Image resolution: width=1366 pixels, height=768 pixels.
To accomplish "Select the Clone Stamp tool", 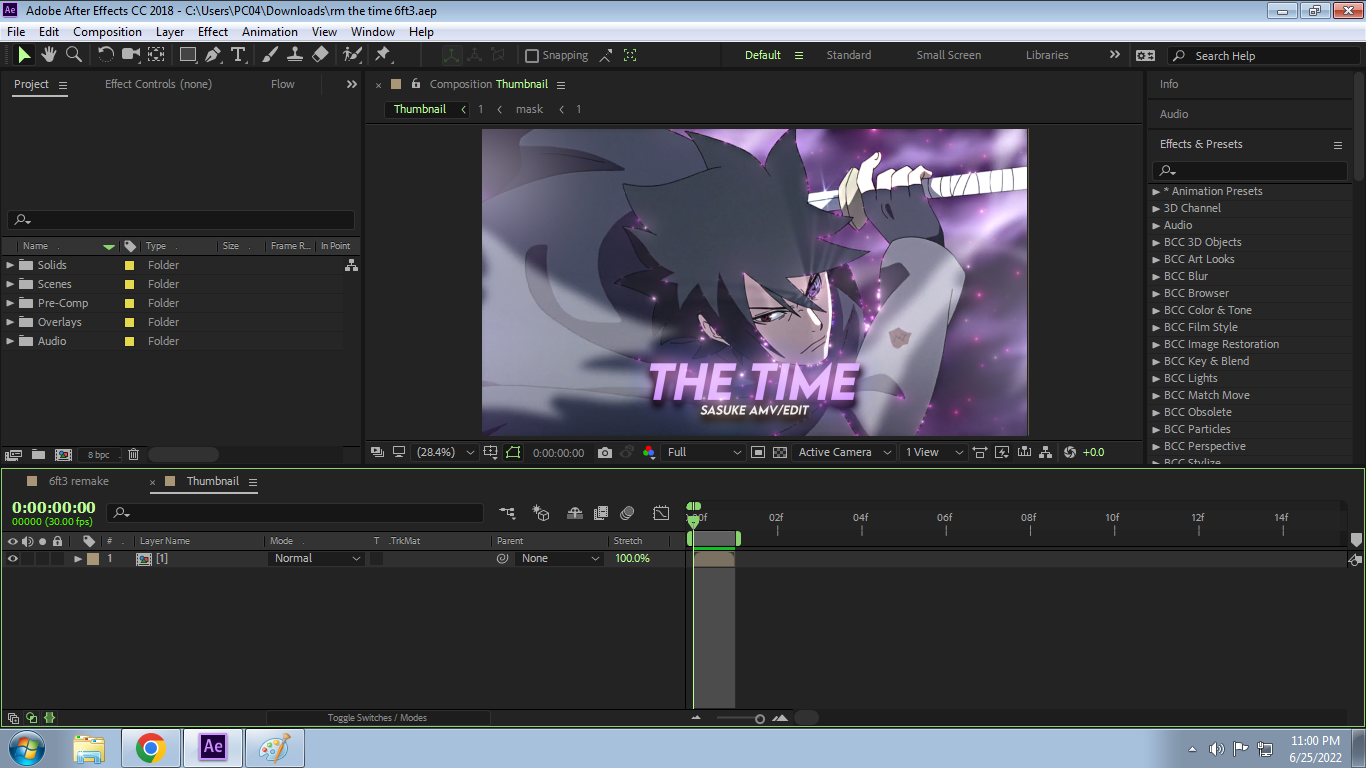I will (x=295, y=55).
